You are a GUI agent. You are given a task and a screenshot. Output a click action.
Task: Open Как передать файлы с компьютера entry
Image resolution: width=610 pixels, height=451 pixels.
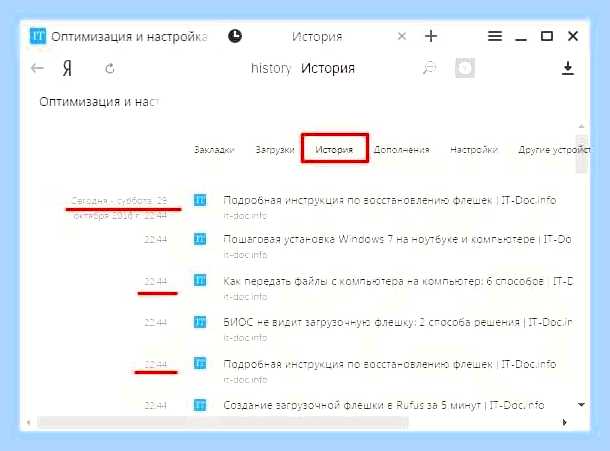tap(398, 281)
